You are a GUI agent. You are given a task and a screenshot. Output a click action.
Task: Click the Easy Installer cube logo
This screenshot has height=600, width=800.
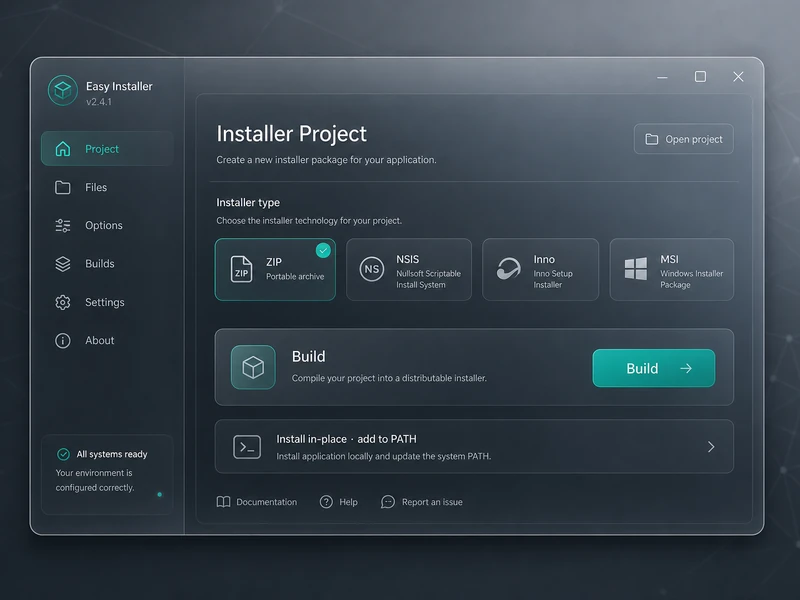coord(63,90)
